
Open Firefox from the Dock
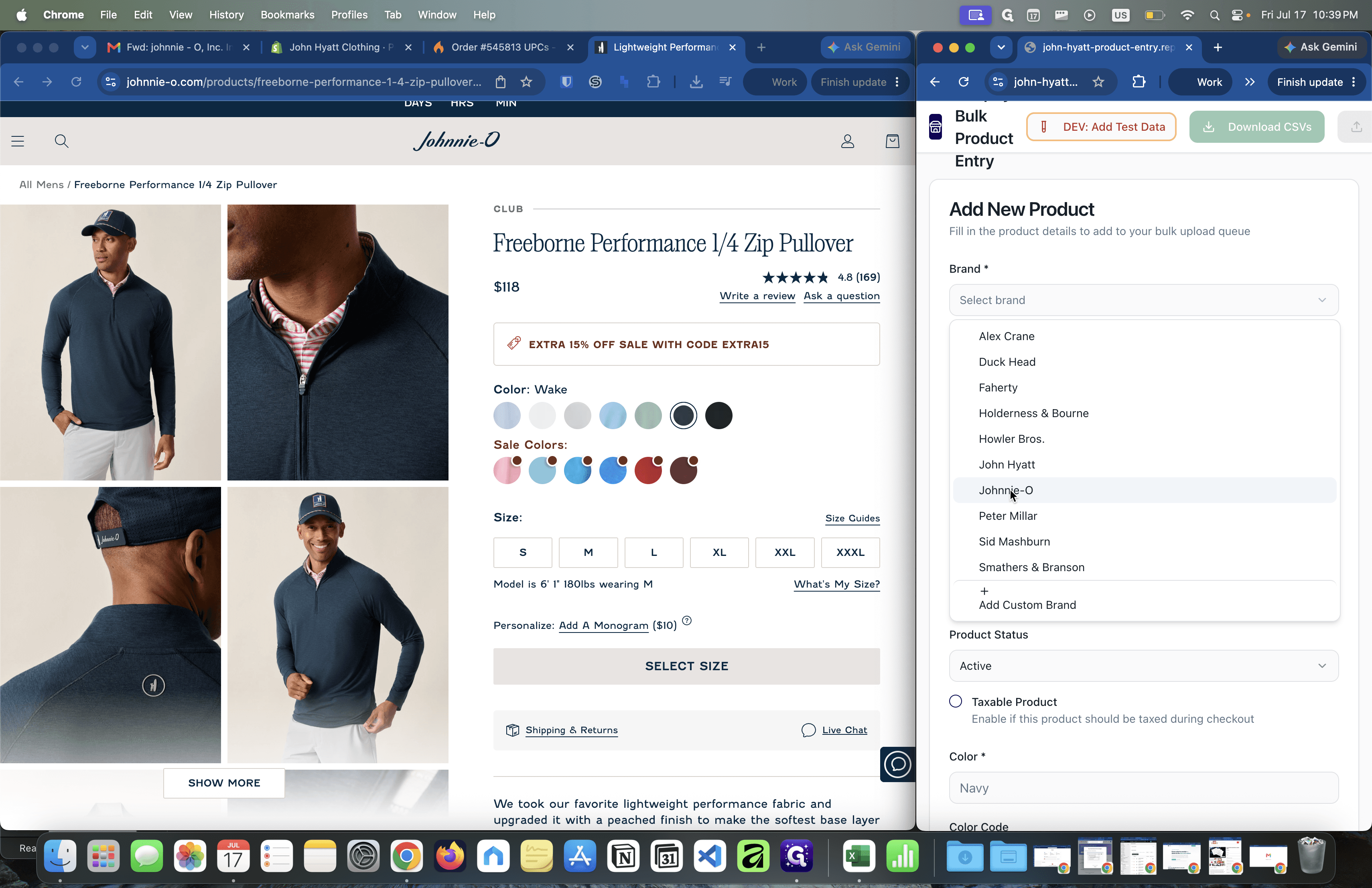coord(450,856)
